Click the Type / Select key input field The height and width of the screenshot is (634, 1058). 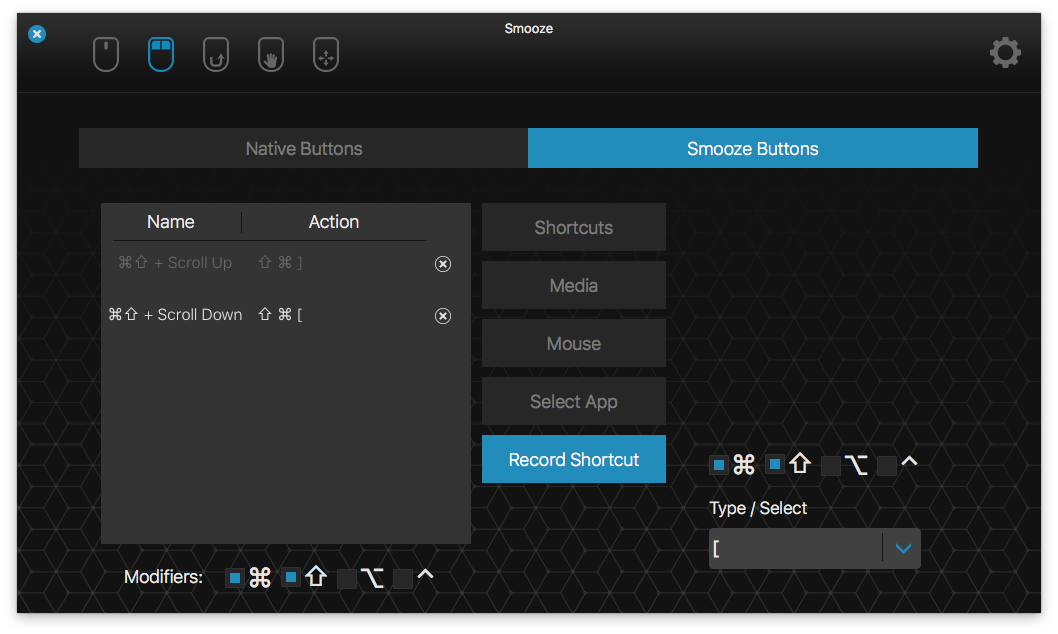(795, 548)
